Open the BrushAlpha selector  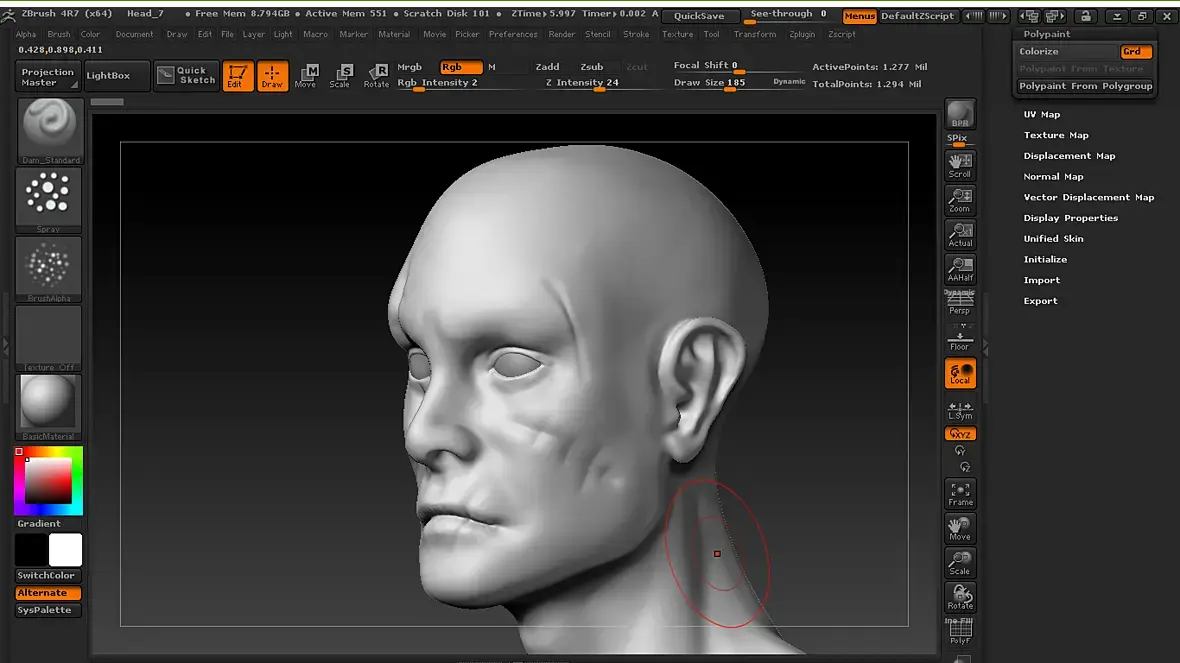49,269
